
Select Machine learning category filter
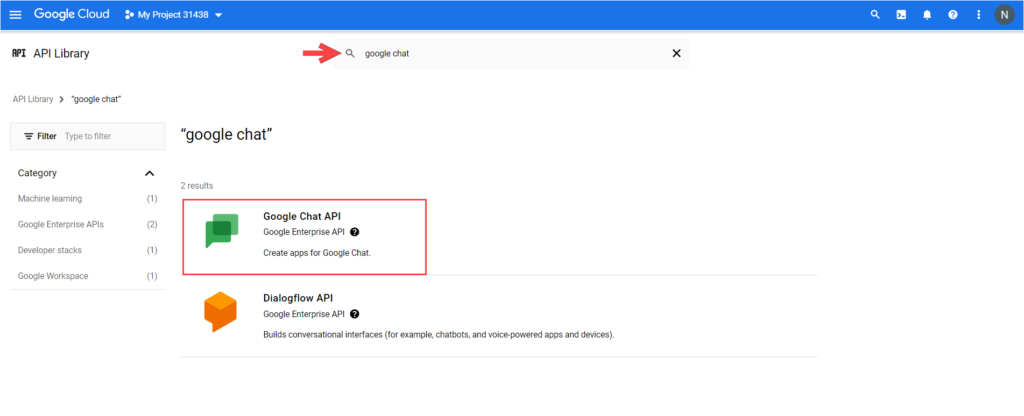coord(50,199)
